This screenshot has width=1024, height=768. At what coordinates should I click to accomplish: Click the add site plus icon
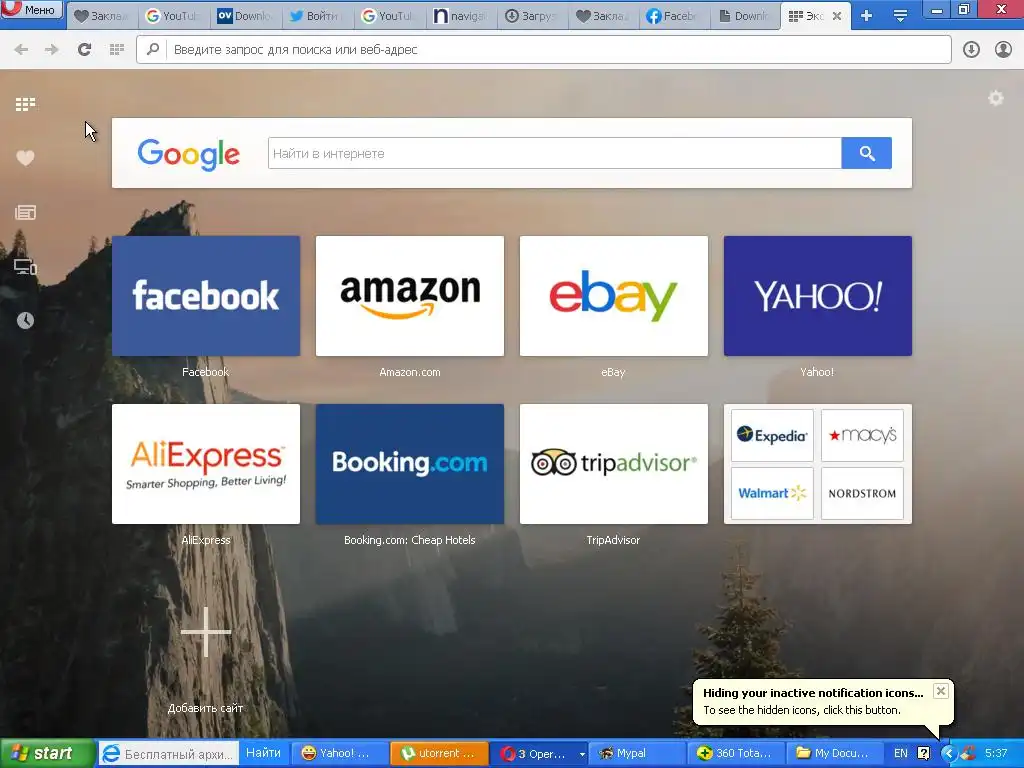[206, 632]
